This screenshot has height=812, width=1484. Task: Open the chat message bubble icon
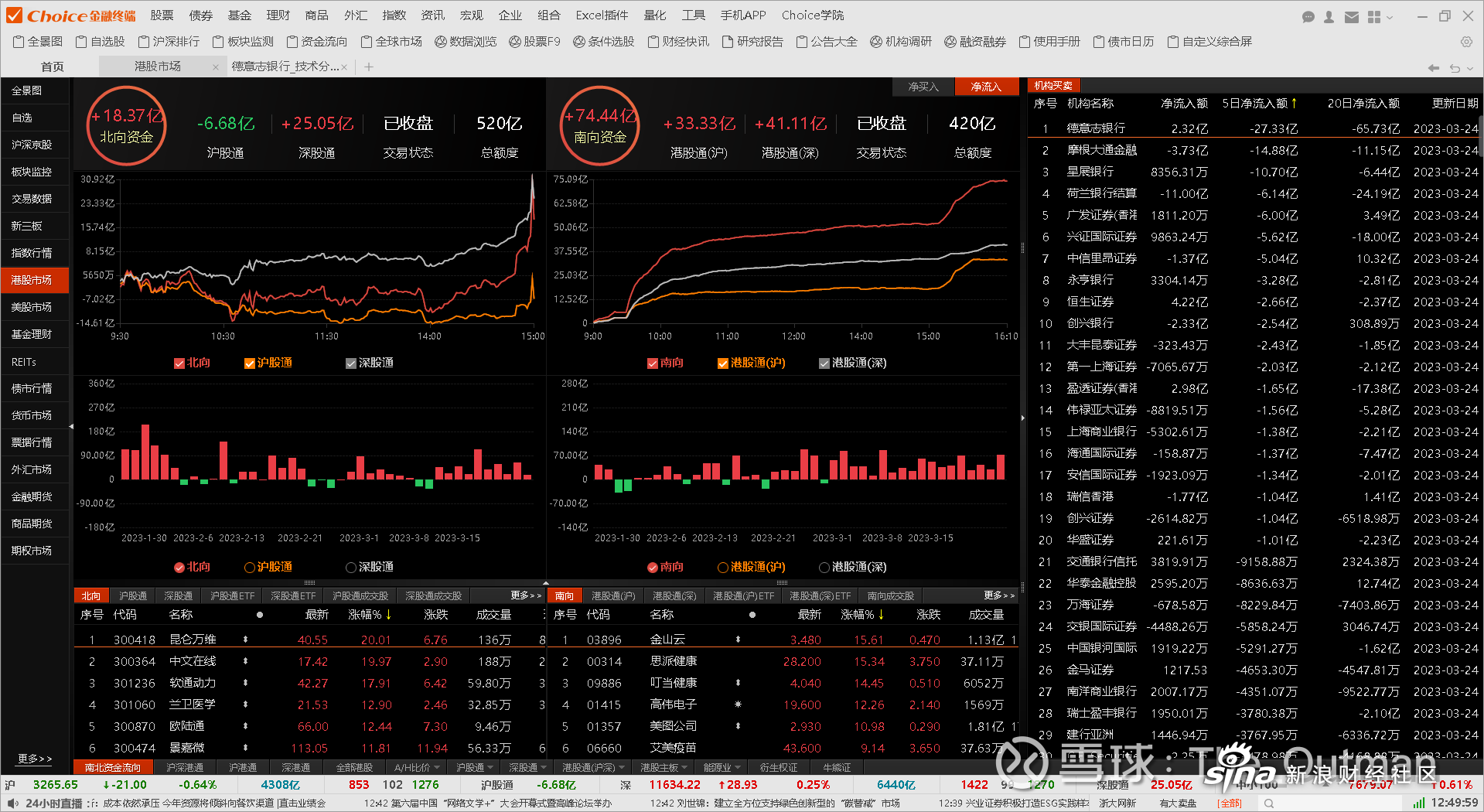click(x=1308, y=16)
